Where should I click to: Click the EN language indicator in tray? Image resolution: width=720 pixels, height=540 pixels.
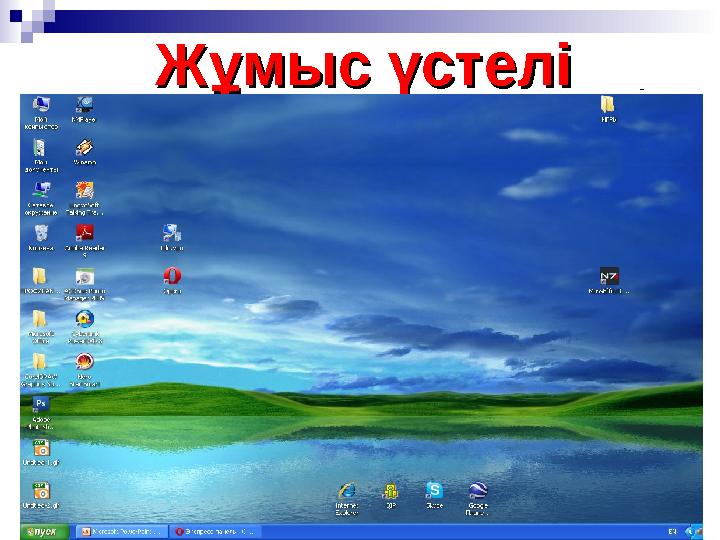[672, 532]
